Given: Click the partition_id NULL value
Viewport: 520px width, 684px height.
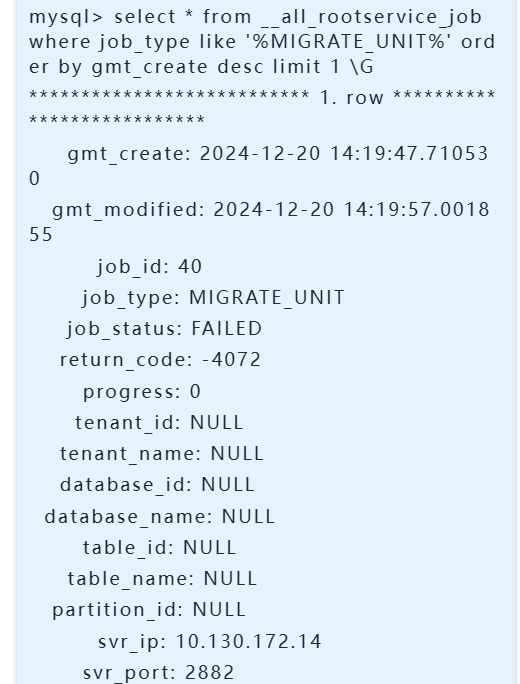Looking at the screenshot, I should coord(219,610).
